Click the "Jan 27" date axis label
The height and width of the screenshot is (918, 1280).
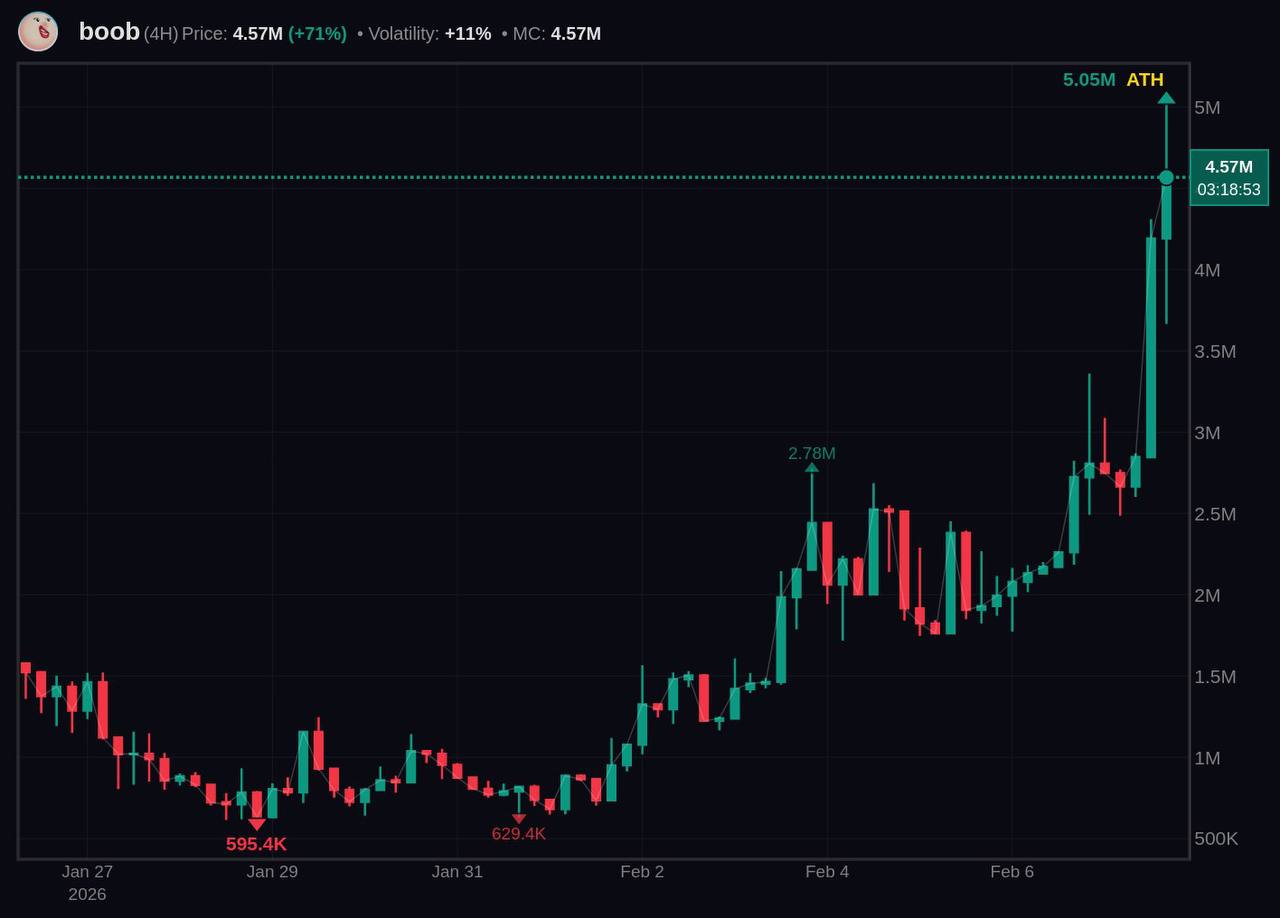[x=87, y=872]
